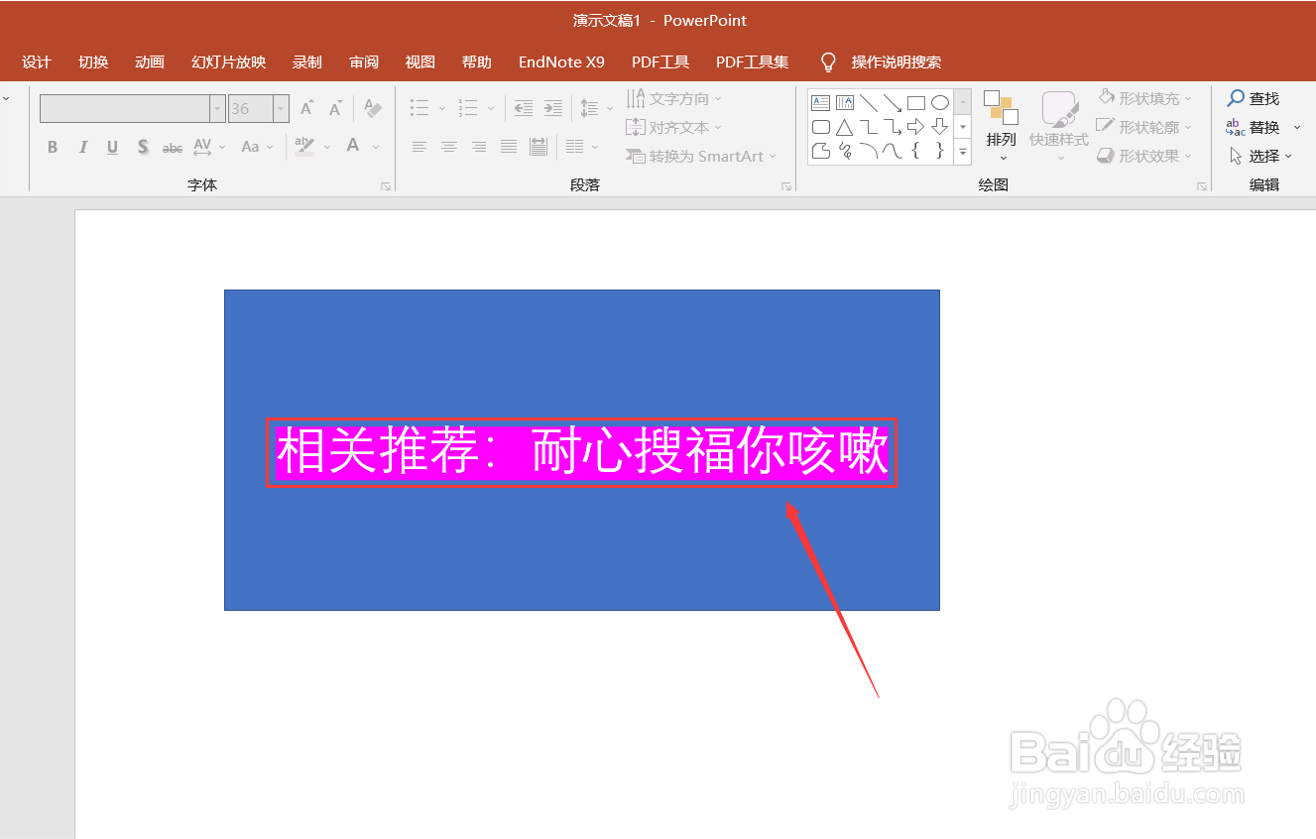Align text right
Image resolution: width=1316 pixels, height=839 pixels.
click(x=479, y=147)
